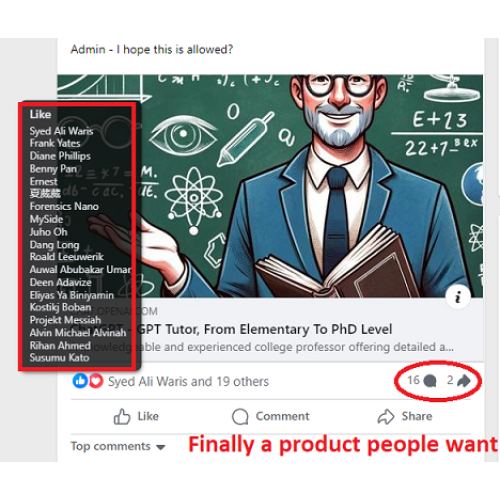The height and width of the screenshot is (500, 500).
Task: Click Susumu Kato in the likers list
Action: tap(59, 358)
